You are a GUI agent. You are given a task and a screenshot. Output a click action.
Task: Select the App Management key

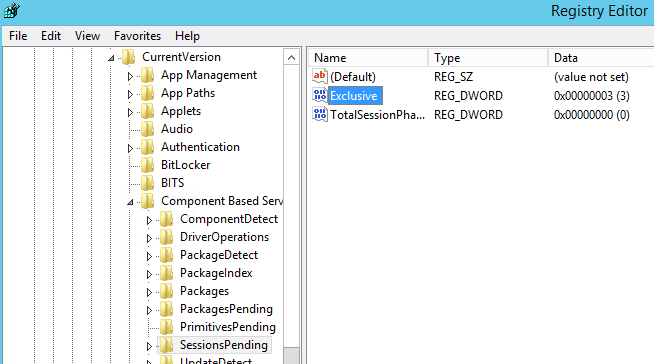pyautogui.click(x=209, y=75)
